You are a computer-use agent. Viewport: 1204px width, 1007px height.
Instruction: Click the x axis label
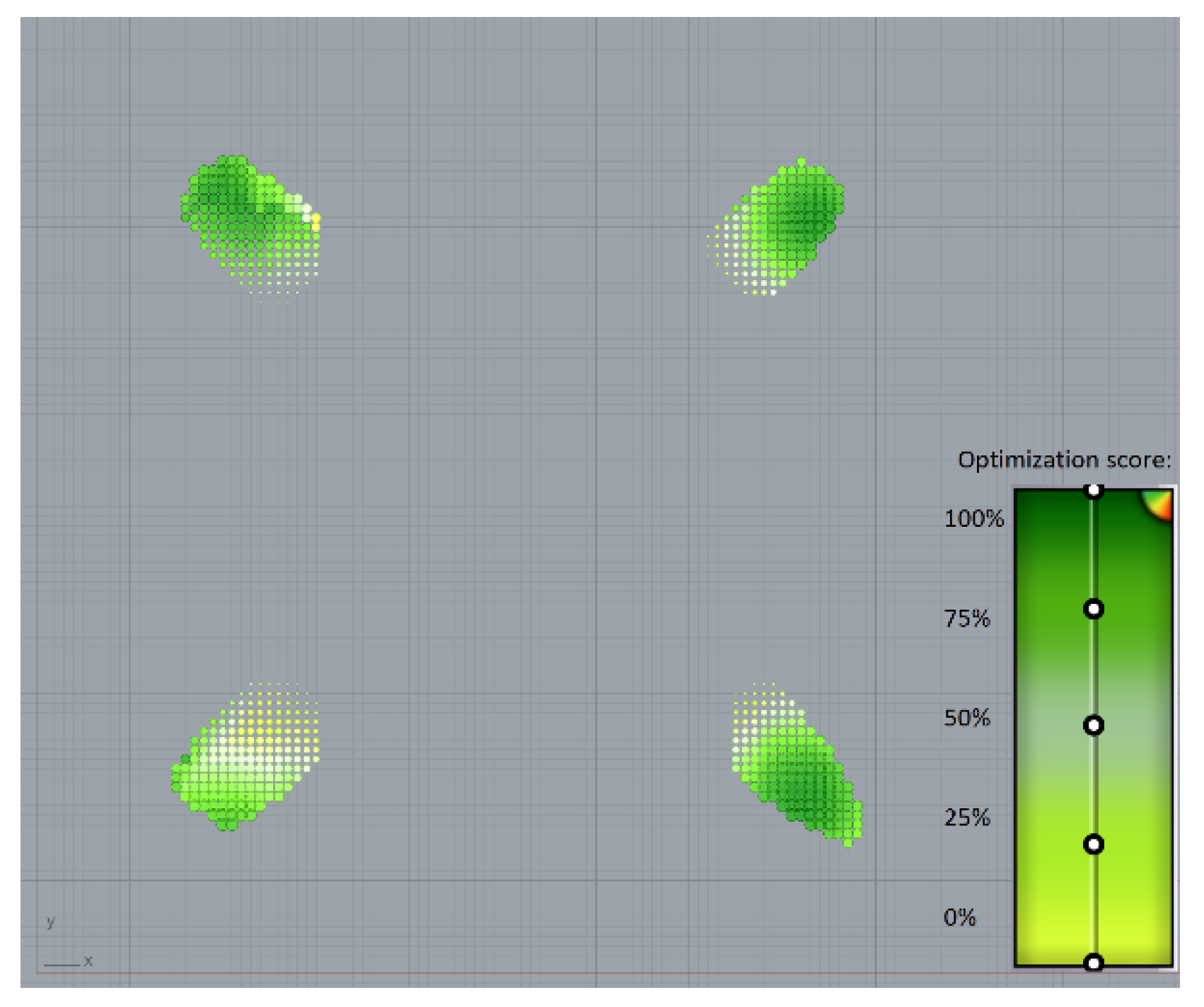pyautogui.click(x=88, y=961)
